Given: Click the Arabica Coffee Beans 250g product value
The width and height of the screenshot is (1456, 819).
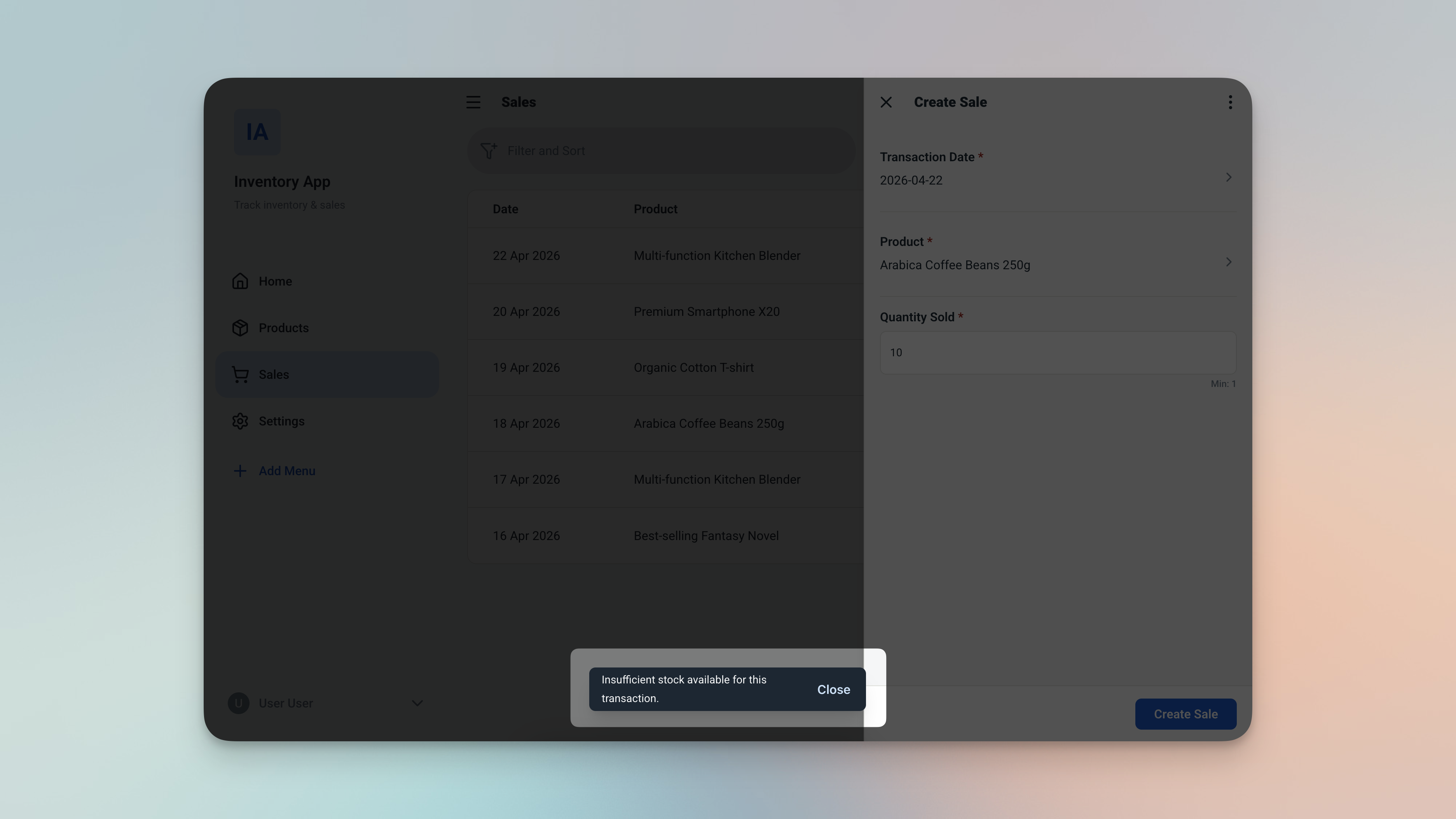Looking at the screenshot, I should pos(955,265).
